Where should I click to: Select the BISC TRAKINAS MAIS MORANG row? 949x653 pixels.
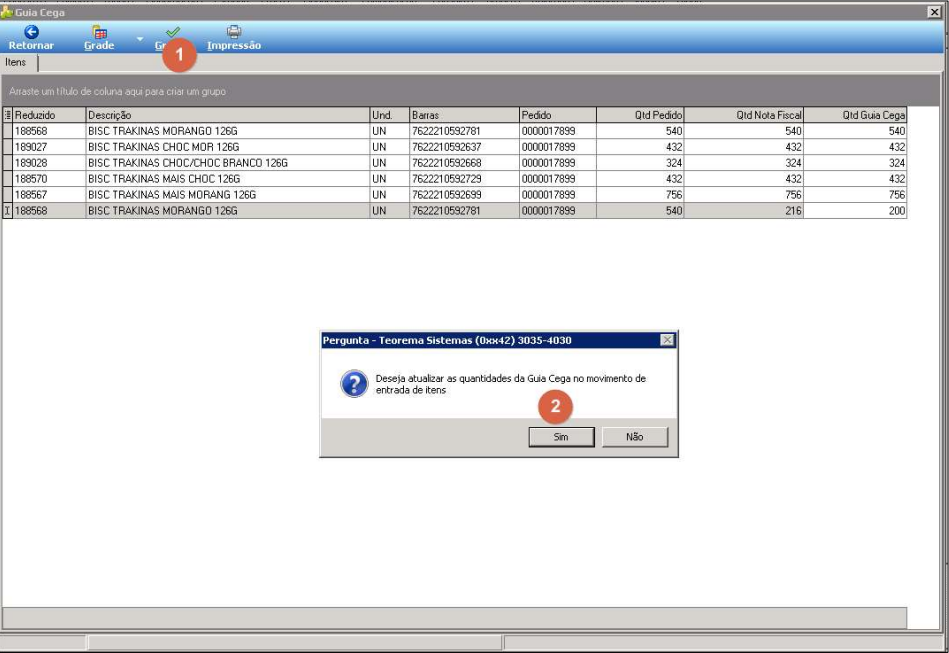point(455,195)
